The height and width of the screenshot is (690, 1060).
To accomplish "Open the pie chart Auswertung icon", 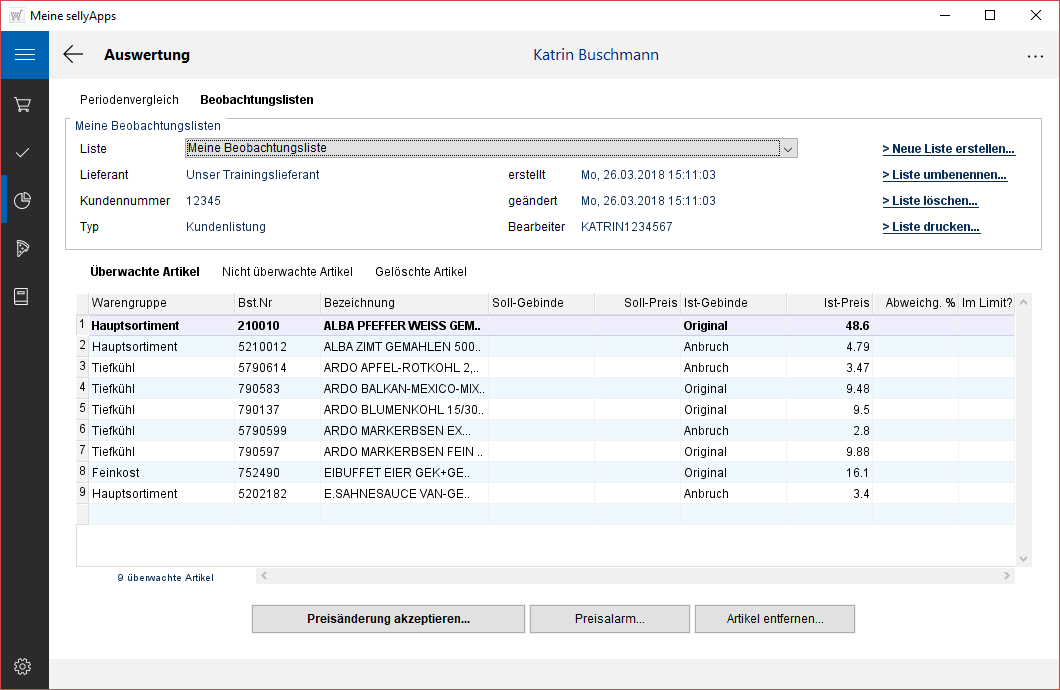I will pyautogui.click(x=24, y=201).
